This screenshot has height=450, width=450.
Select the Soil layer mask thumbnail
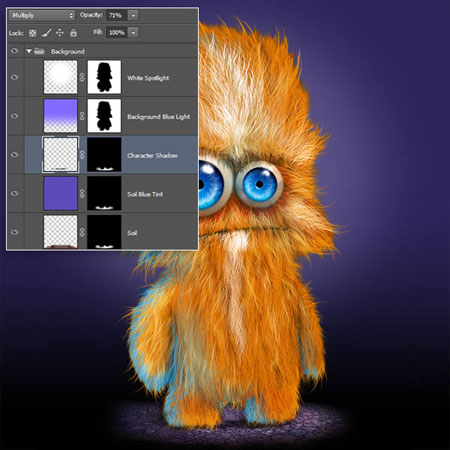point(104,232)
